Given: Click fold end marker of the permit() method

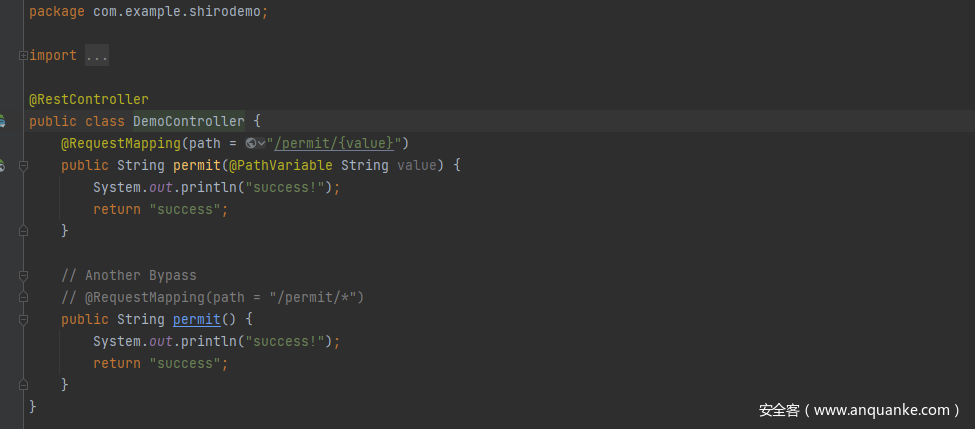Looking at the screenshot, I should (23, 385).
